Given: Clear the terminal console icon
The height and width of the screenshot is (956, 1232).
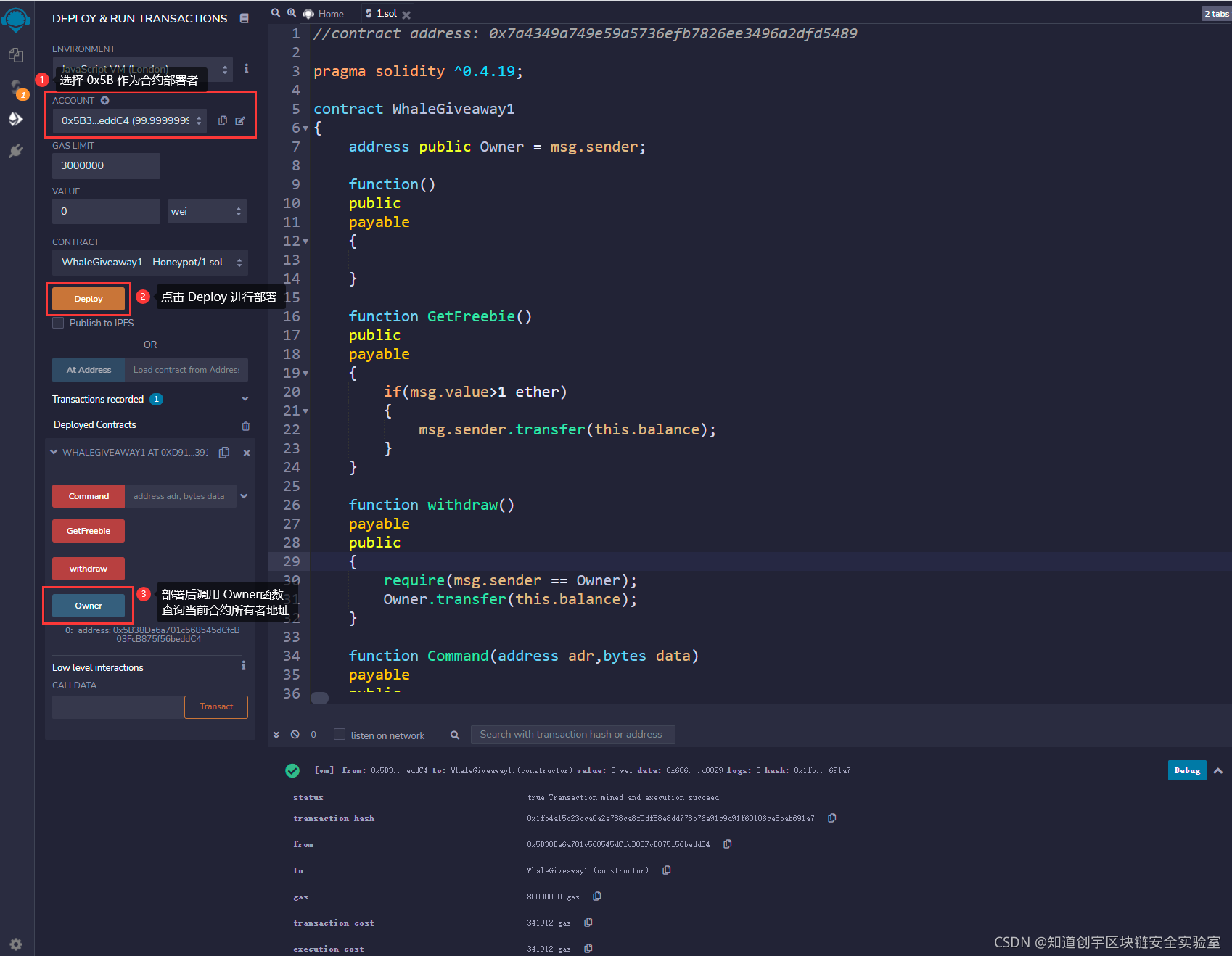Looking at the screenshot, I should (295, 735).
